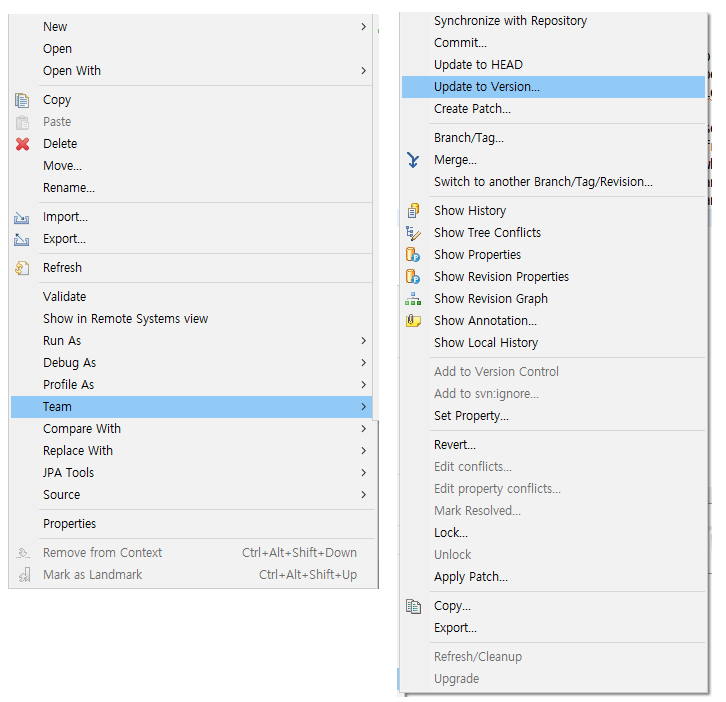Image resolution: width=726 pixels, height=702 pixels.
Task: Click the Show Revision Graph icon
Action: [x=413, y=299]
